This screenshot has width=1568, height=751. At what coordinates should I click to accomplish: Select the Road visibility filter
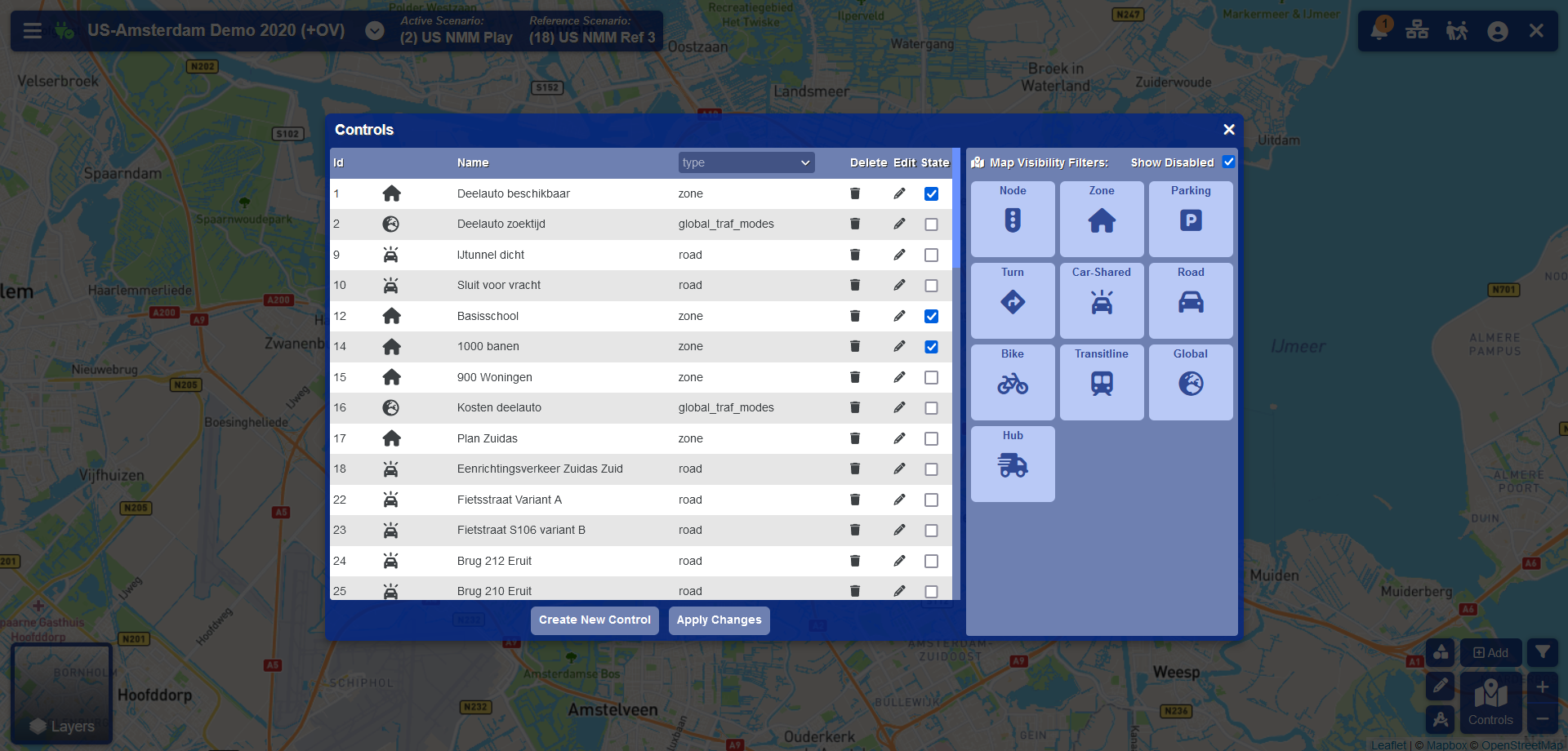tap(1191, 300)
